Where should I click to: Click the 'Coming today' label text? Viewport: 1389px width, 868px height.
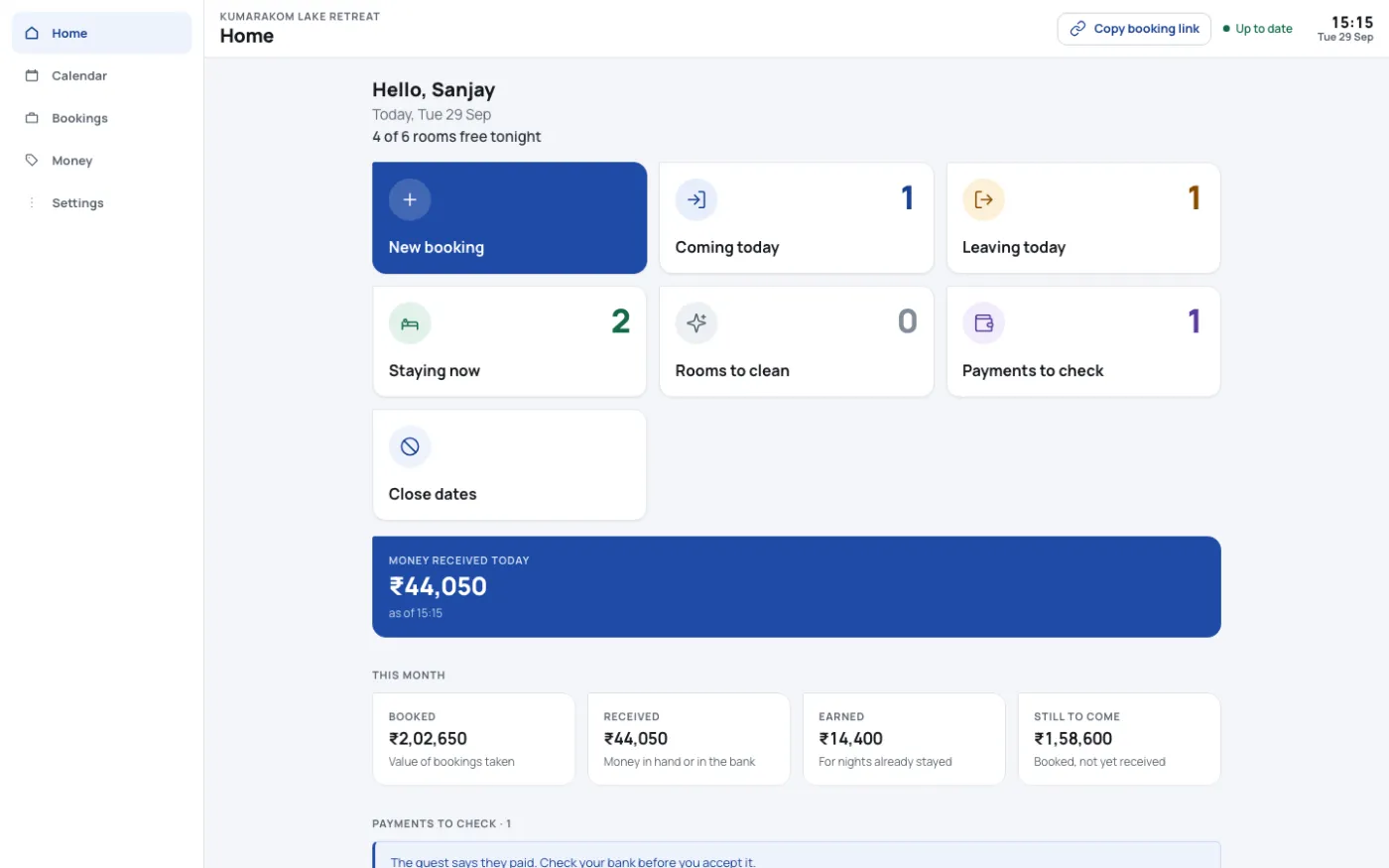click(727, 247)
